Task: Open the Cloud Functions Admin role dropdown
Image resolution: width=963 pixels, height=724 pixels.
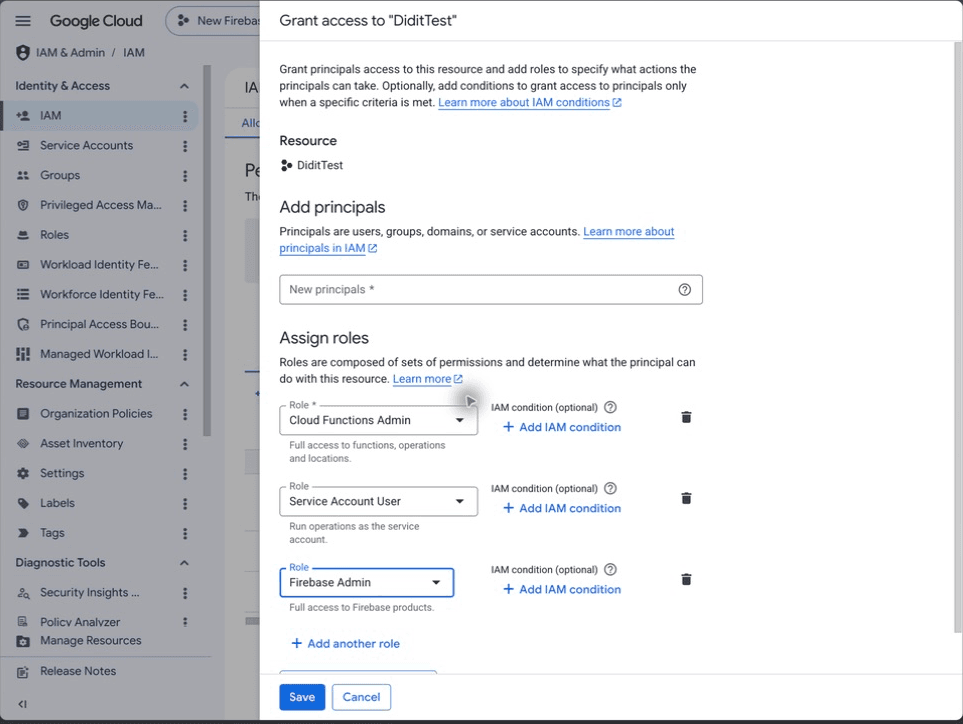Action: coord(378,420)
